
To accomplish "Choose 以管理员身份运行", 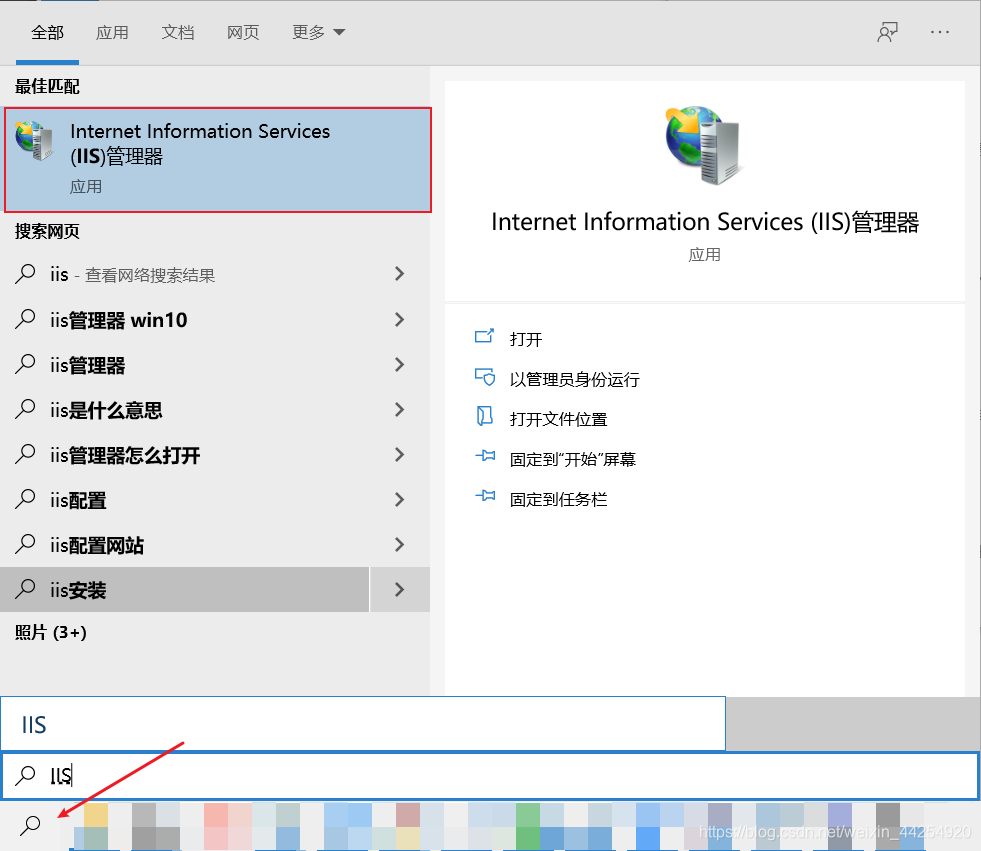I will pos(574,379).
